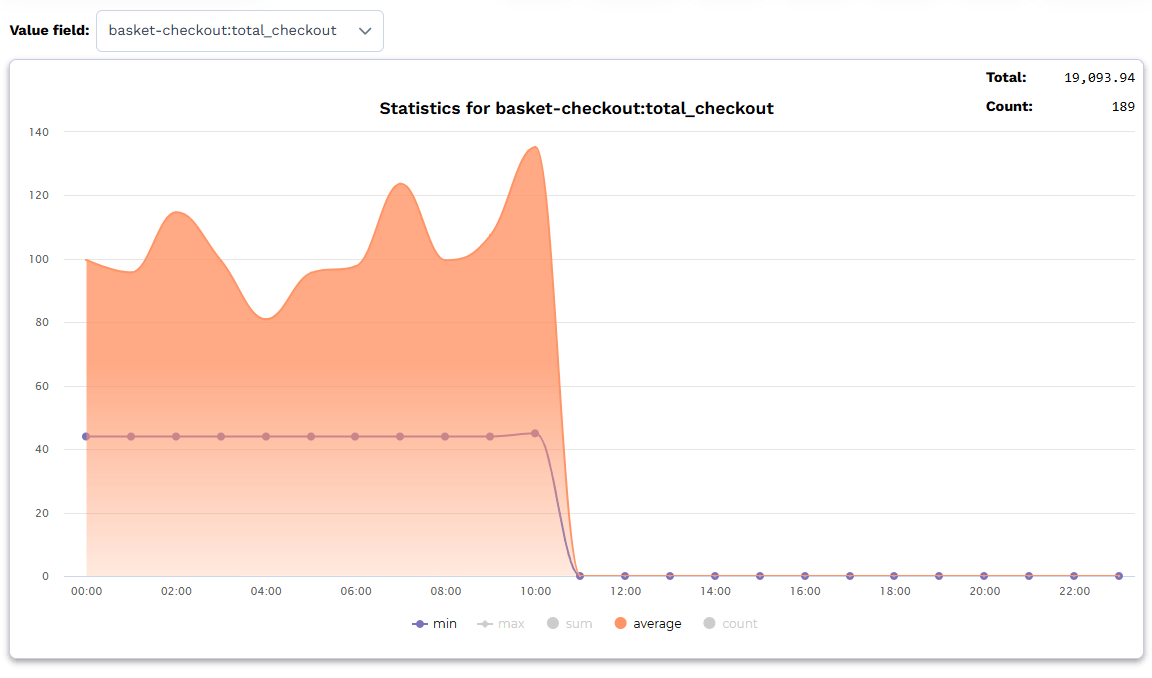Screen dimensions: 1152x678
Task: Toggle the min series legend
Action: click(434, 624)
